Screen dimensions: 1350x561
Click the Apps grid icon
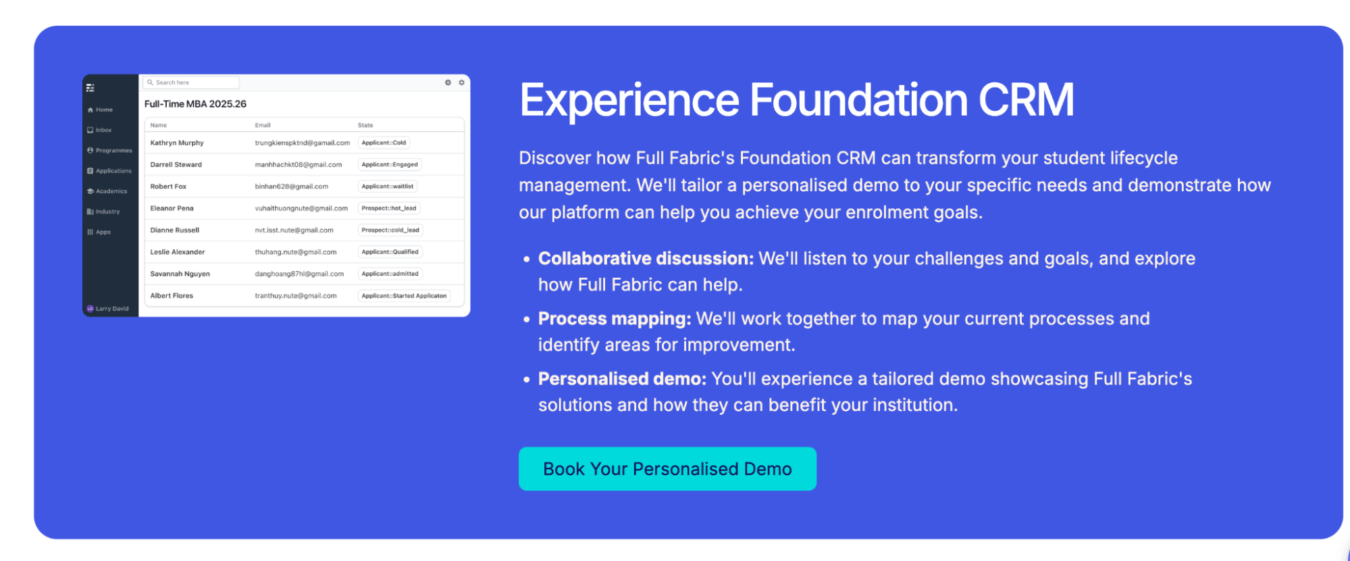coord(90,232)
